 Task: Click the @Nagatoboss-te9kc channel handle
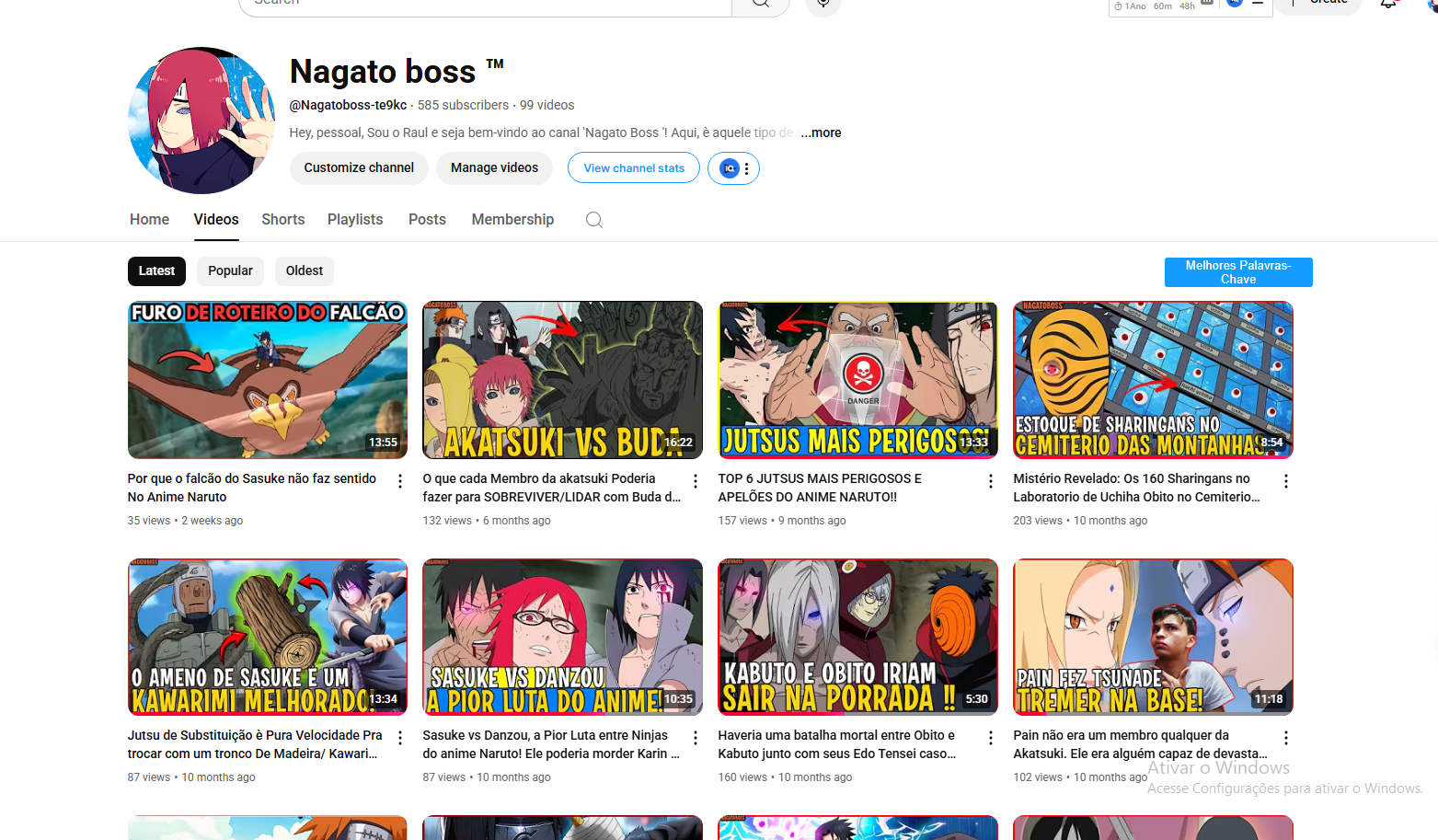tap(348, 105)
